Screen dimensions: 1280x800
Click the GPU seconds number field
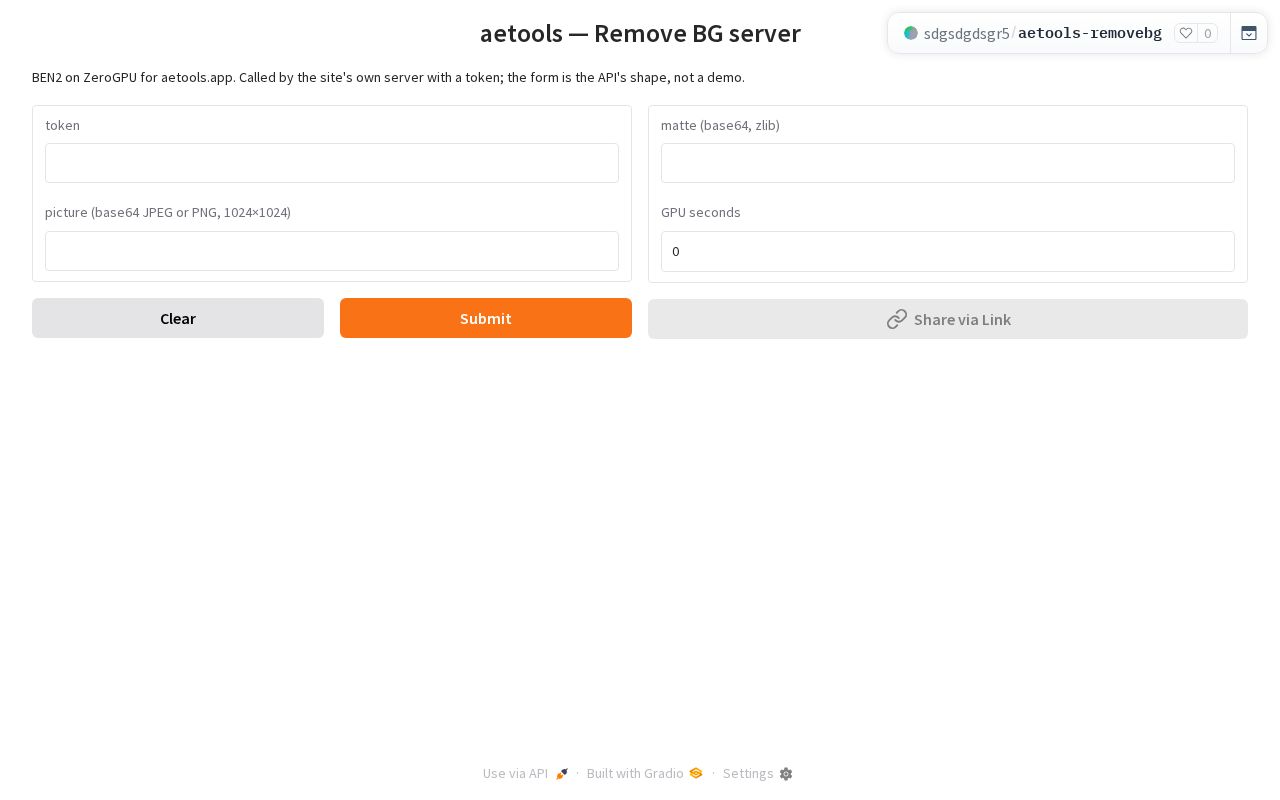pyautogui.click(x=948, y=251)
